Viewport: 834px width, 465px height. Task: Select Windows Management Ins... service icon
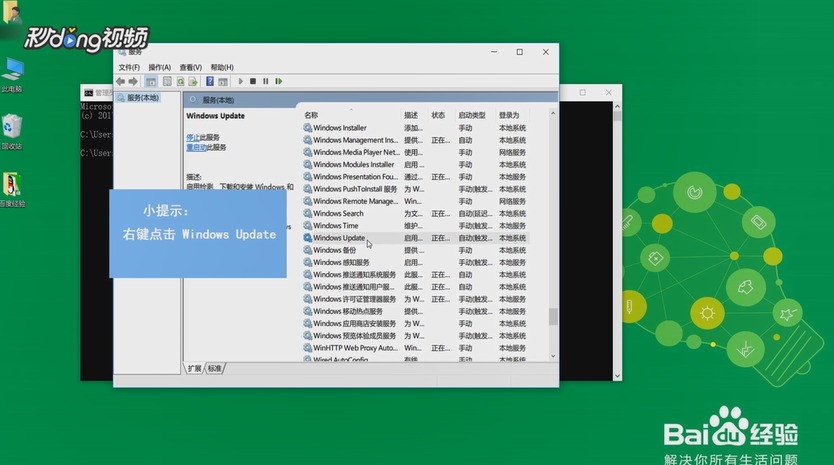point(307,140)
